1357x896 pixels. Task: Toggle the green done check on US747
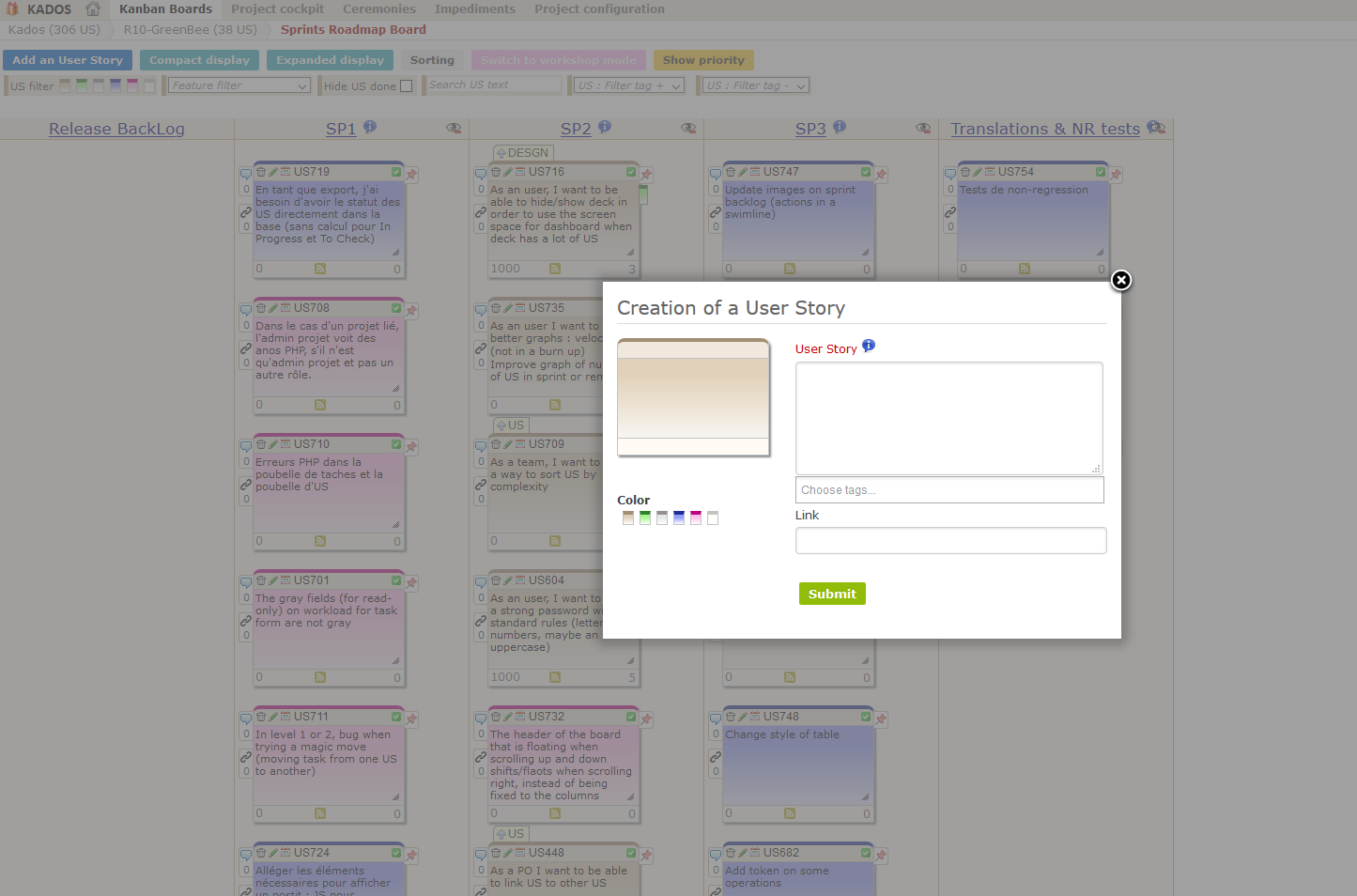866,172
